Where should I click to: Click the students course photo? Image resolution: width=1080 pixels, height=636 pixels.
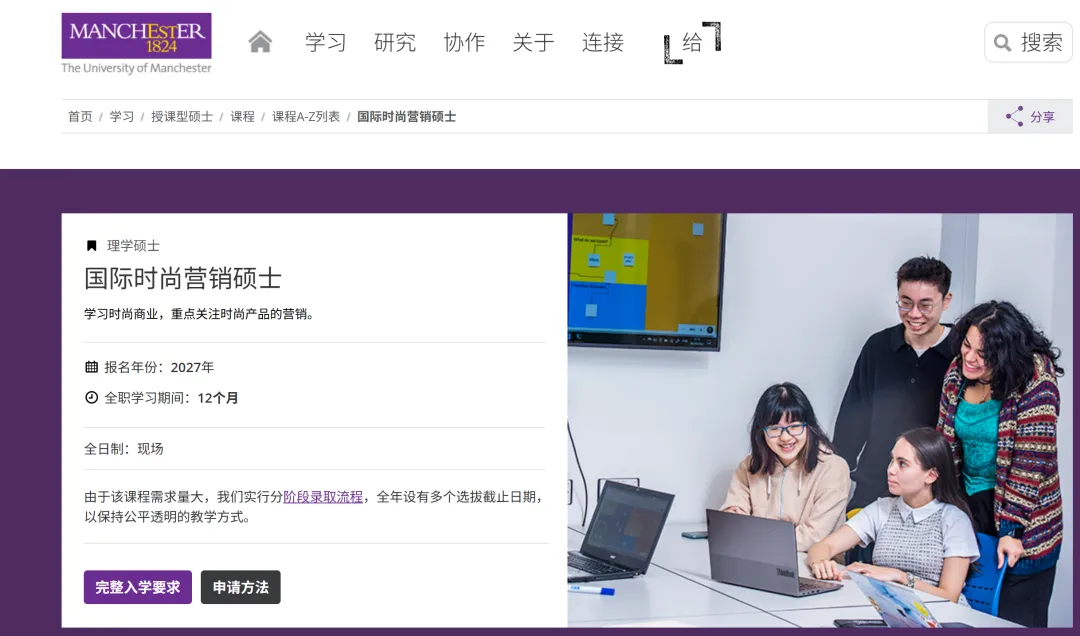(x=820, y=420)
